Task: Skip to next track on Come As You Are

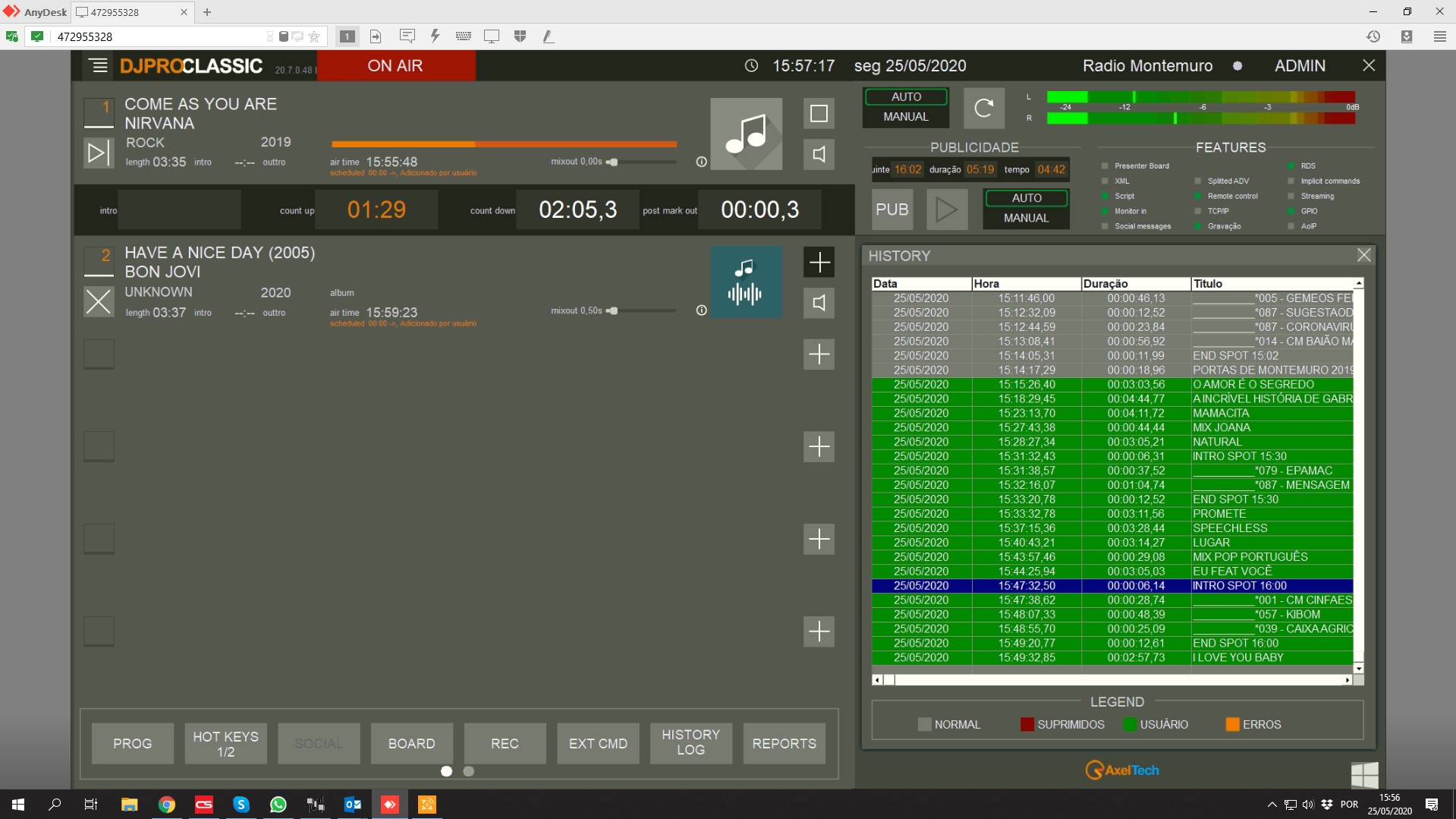Action: [x=98, y=153]
